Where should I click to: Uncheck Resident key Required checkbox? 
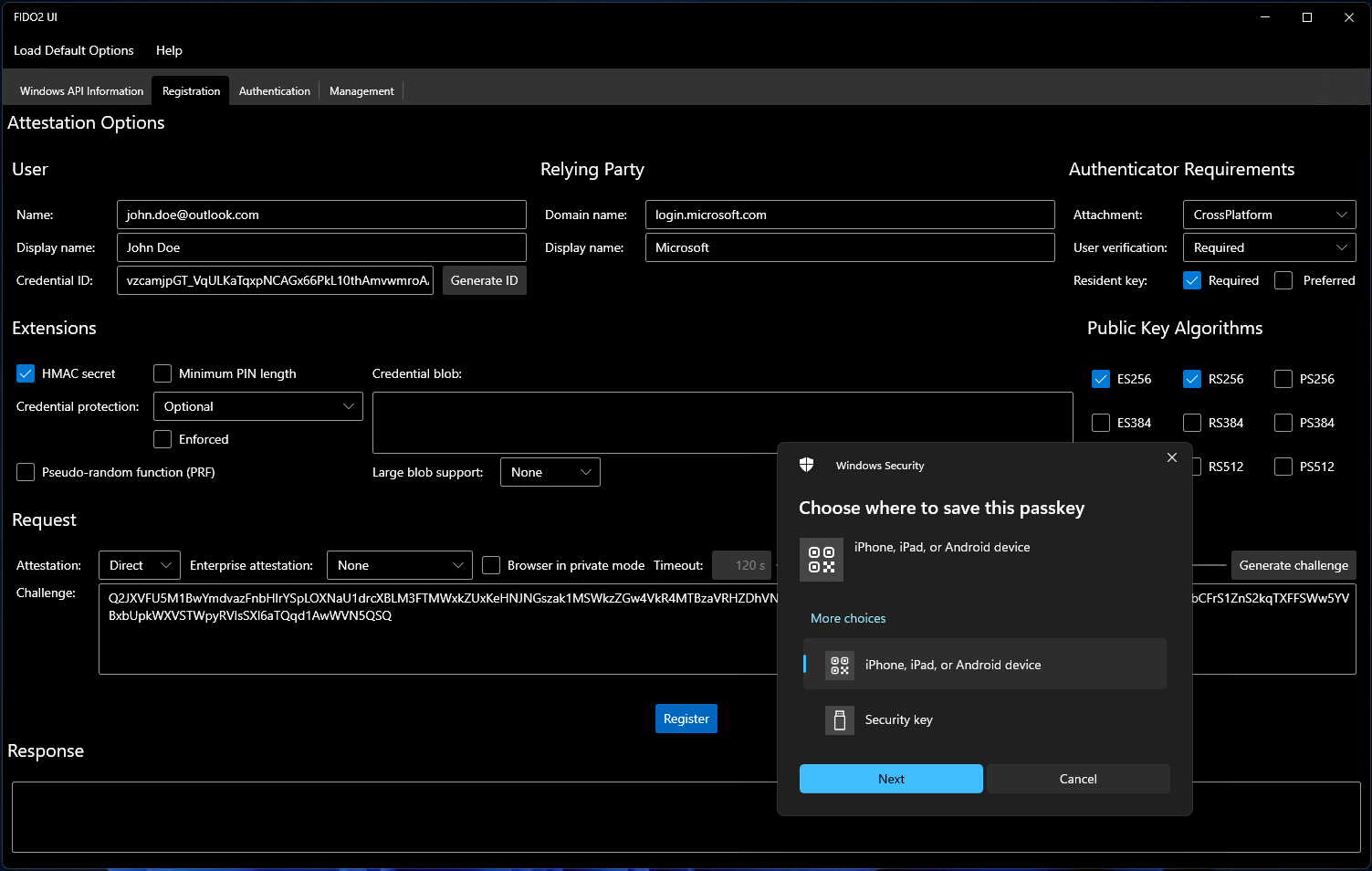[x=1192, y=280]
